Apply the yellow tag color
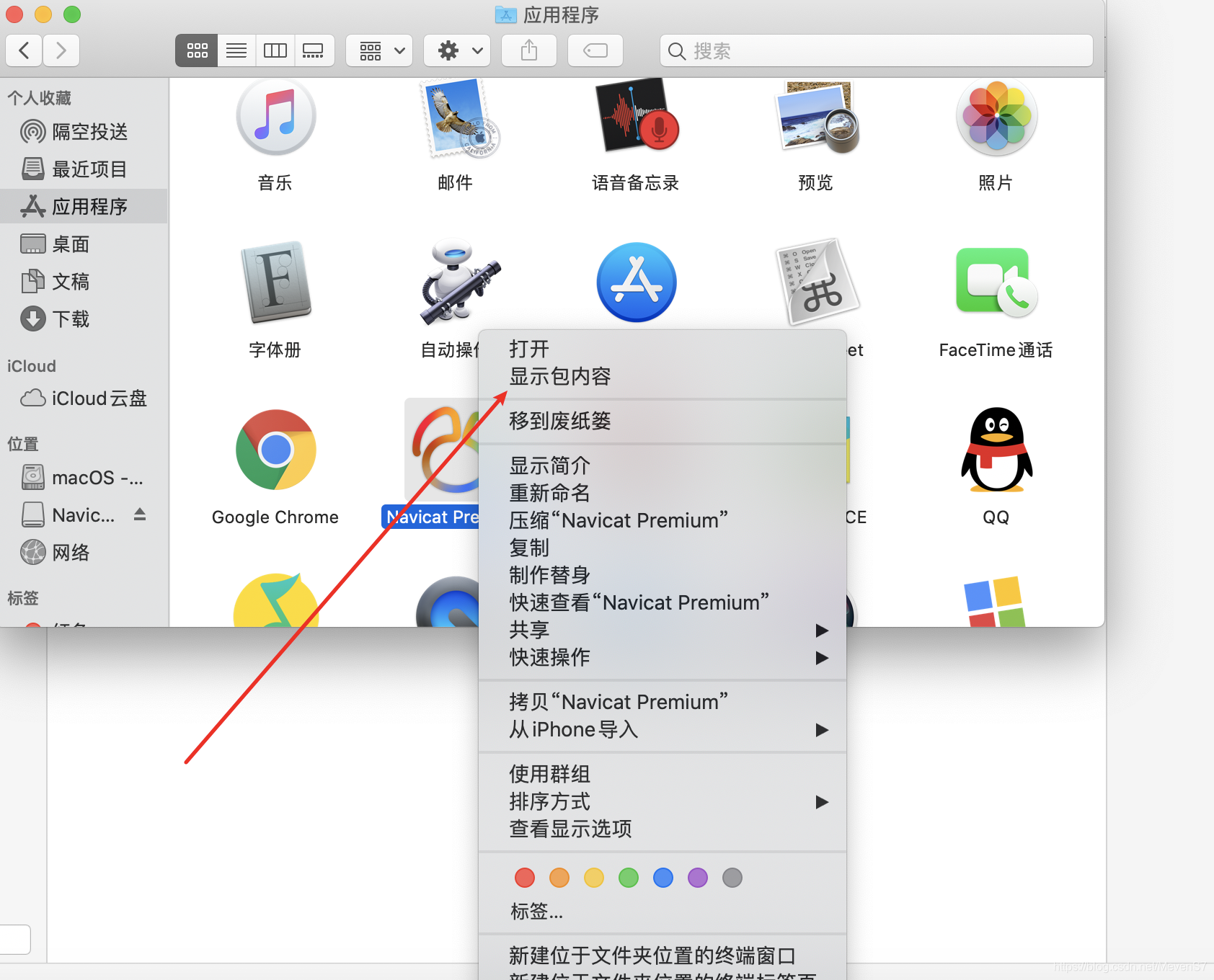The image size is (1214, 980). pos(594,878)
